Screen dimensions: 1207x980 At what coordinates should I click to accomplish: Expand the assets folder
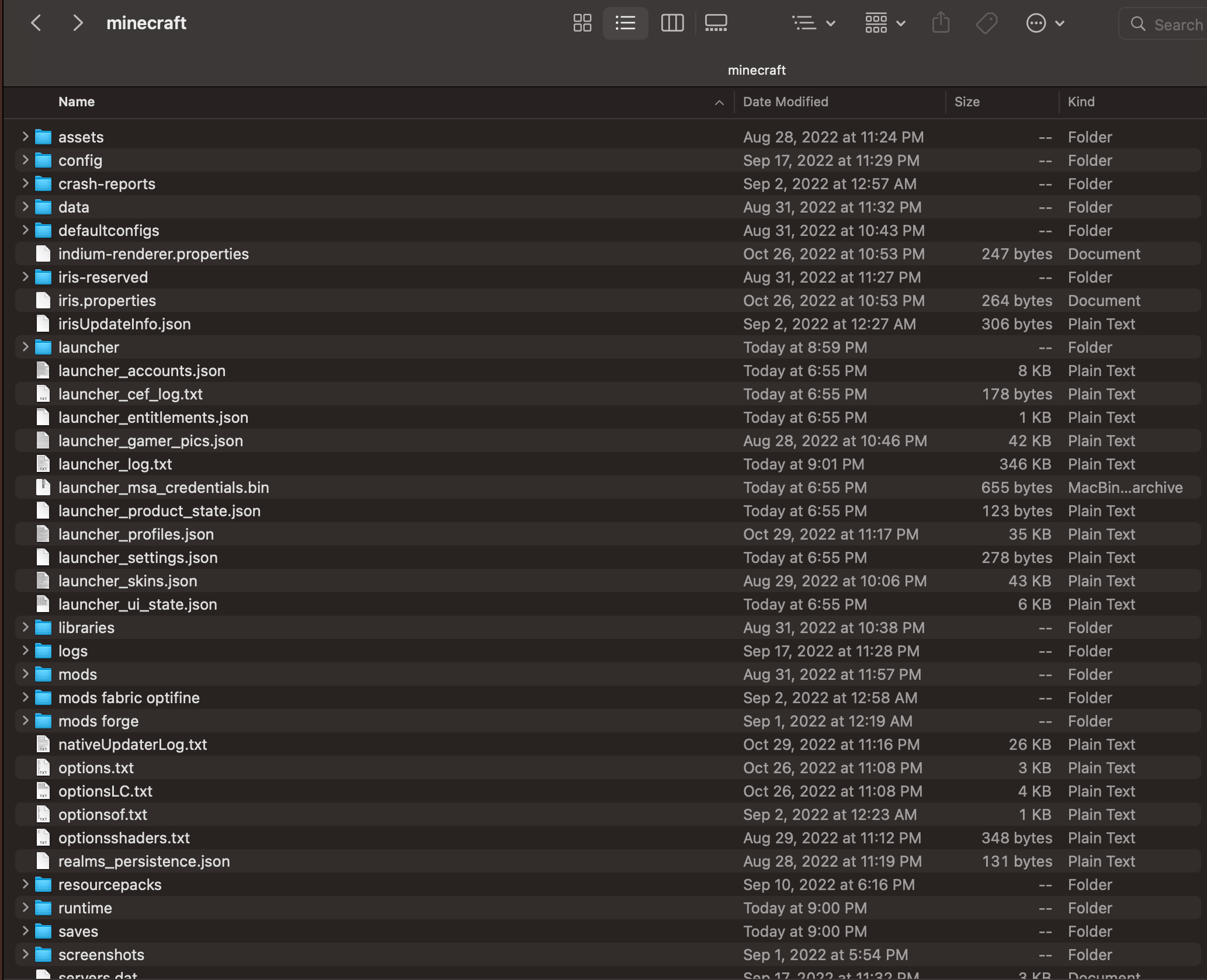pos(25,137)
